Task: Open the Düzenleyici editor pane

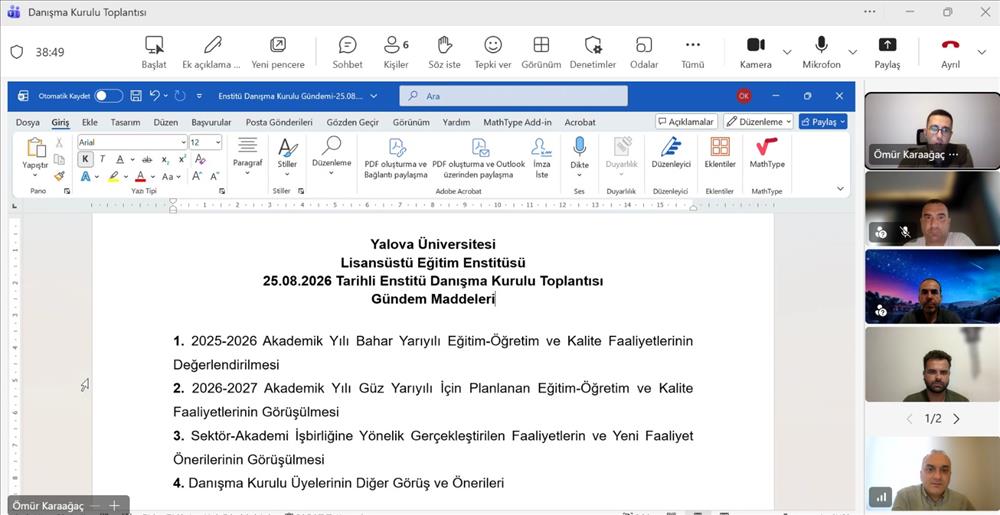Action: click(x=670, y=152)
